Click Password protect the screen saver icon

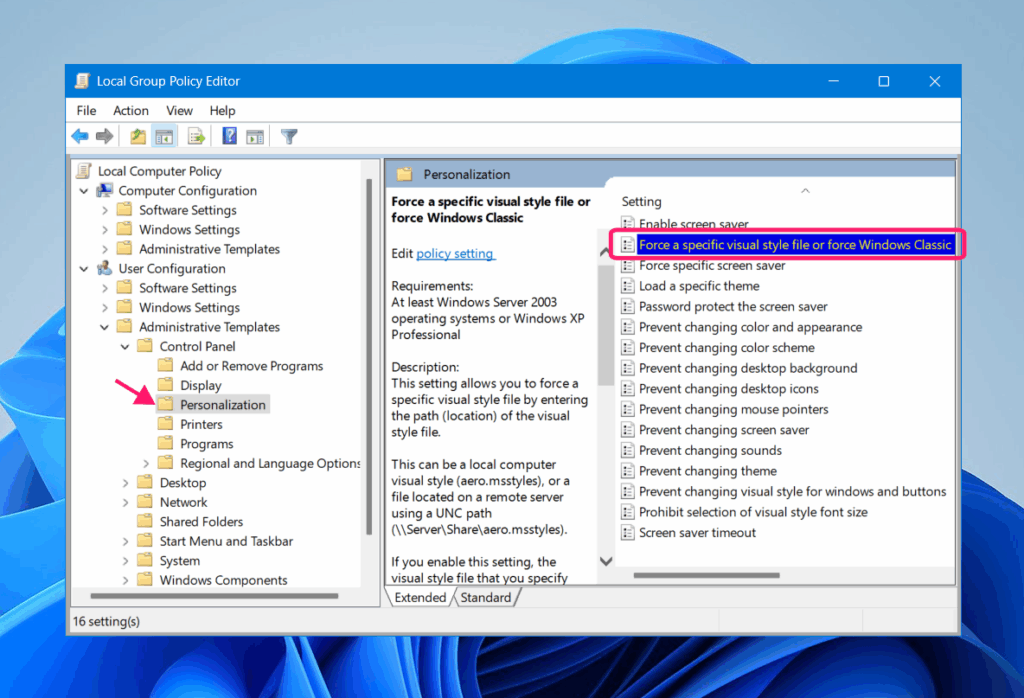[x=628, y=306]
